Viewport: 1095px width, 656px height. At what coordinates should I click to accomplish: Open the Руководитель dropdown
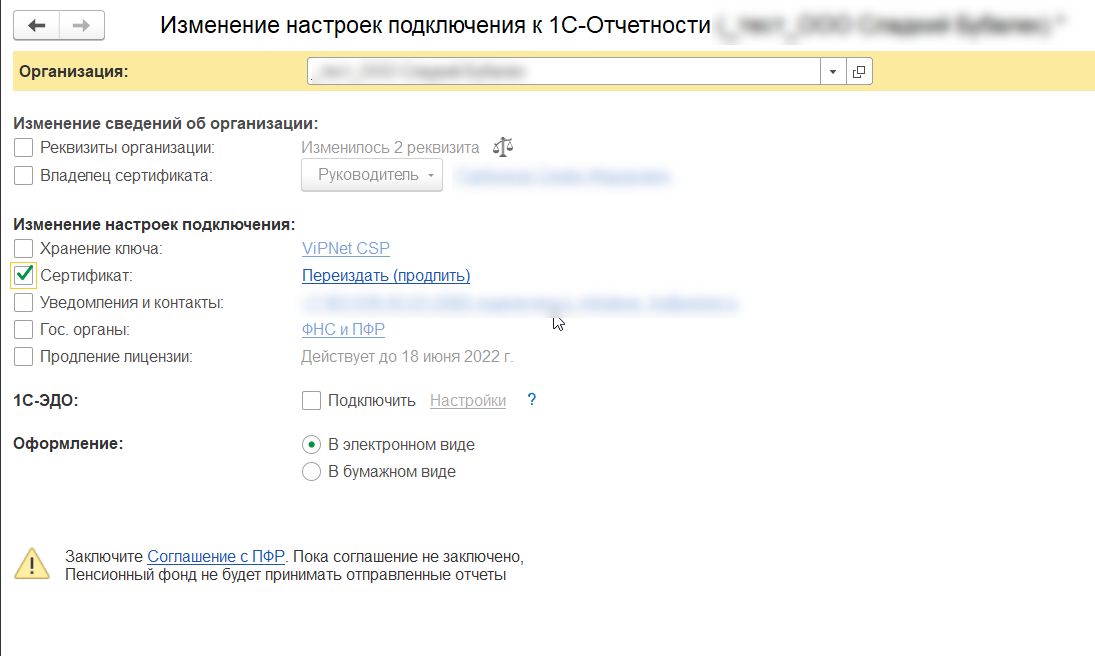coord(372,175)
